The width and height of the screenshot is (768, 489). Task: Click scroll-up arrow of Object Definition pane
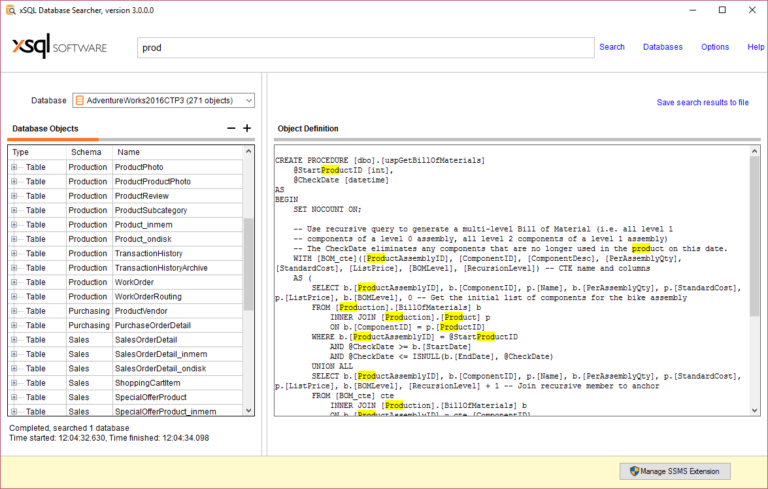point(754,151)
